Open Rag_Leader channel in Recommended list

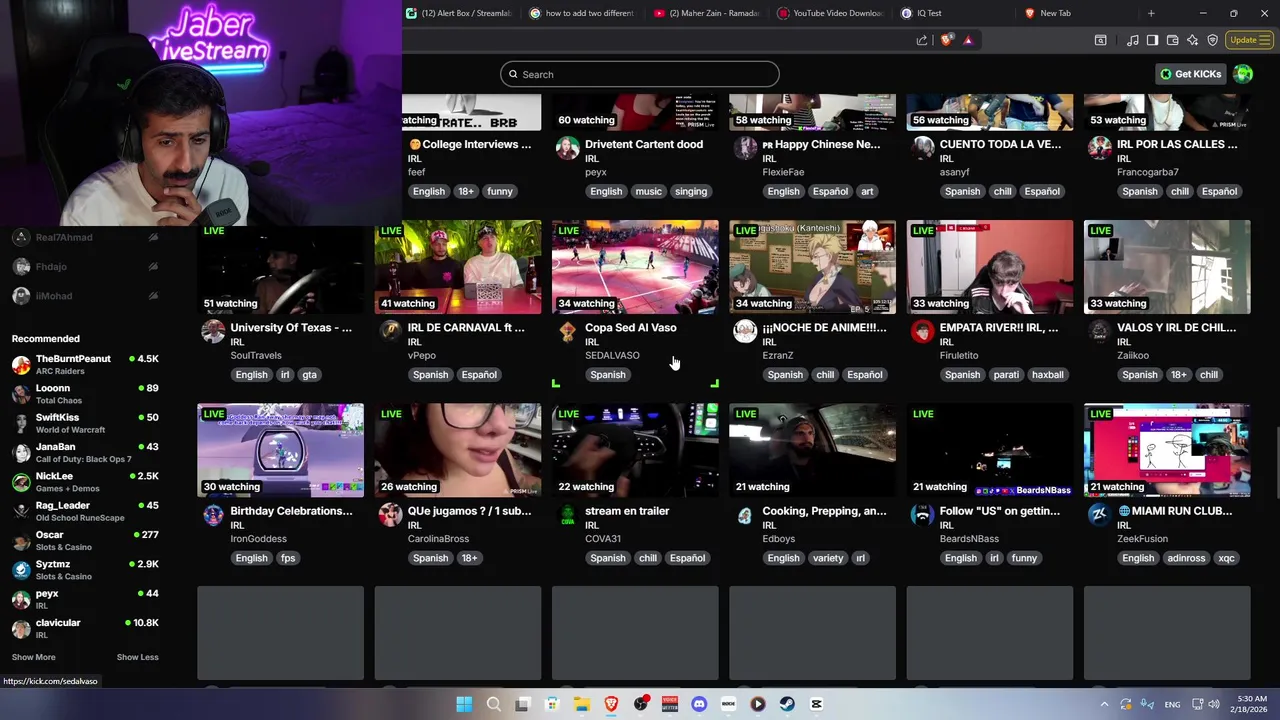click(x=85, y=511)
